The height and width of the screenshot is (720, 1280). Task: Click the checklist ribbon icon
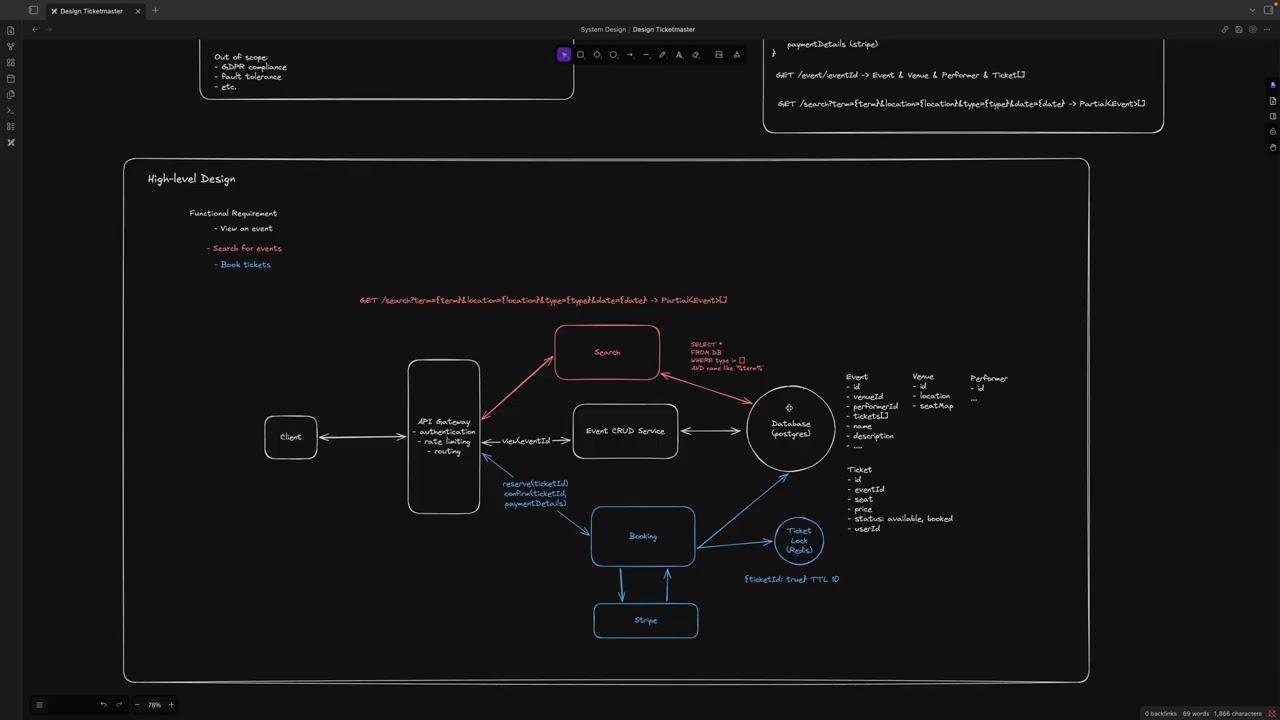click(x=11, y=126)
